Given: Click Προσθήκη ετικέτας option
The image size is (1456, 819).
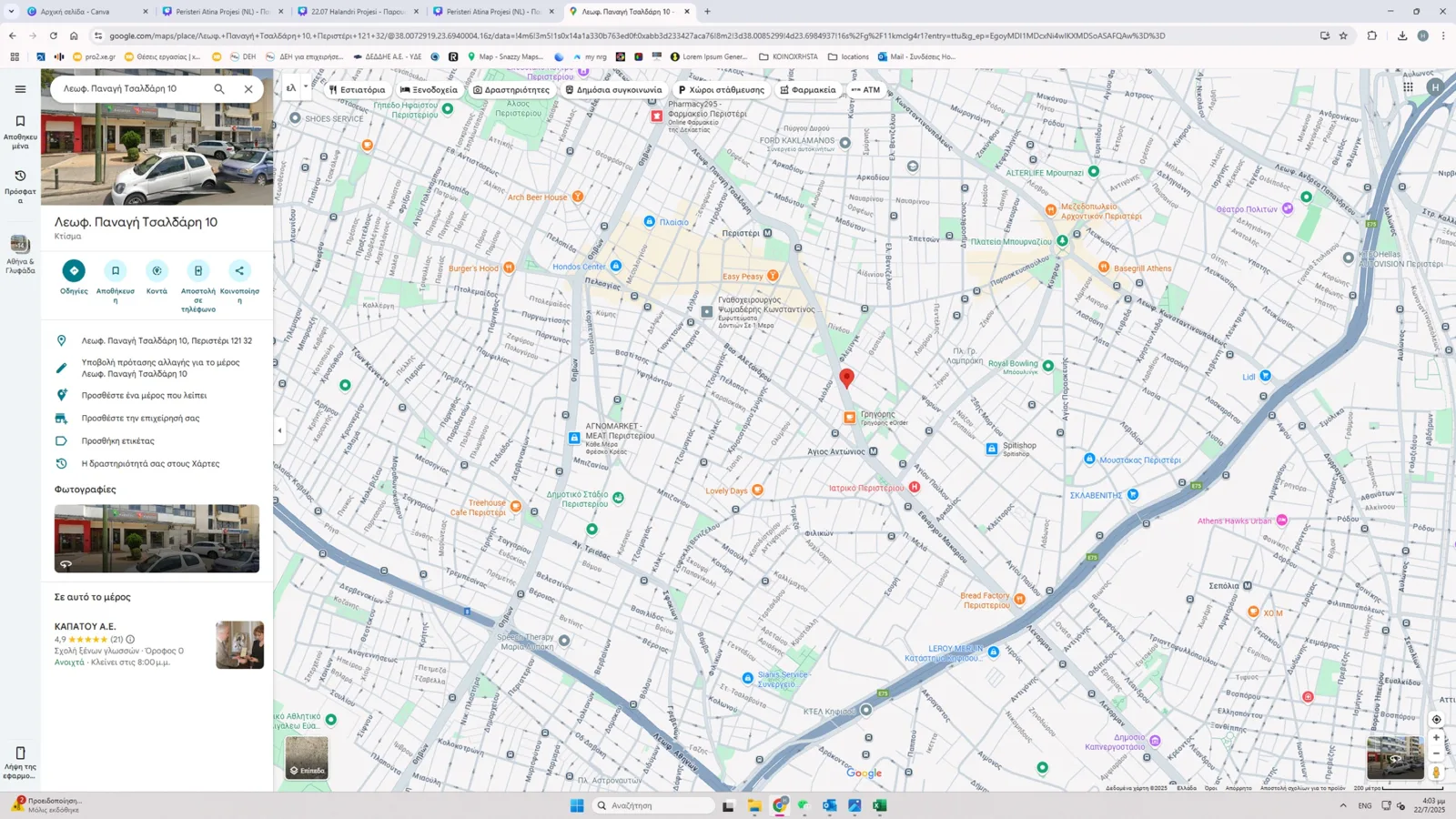Looking at the screenshot, I should pyautogui.click(x=157, y=440).
